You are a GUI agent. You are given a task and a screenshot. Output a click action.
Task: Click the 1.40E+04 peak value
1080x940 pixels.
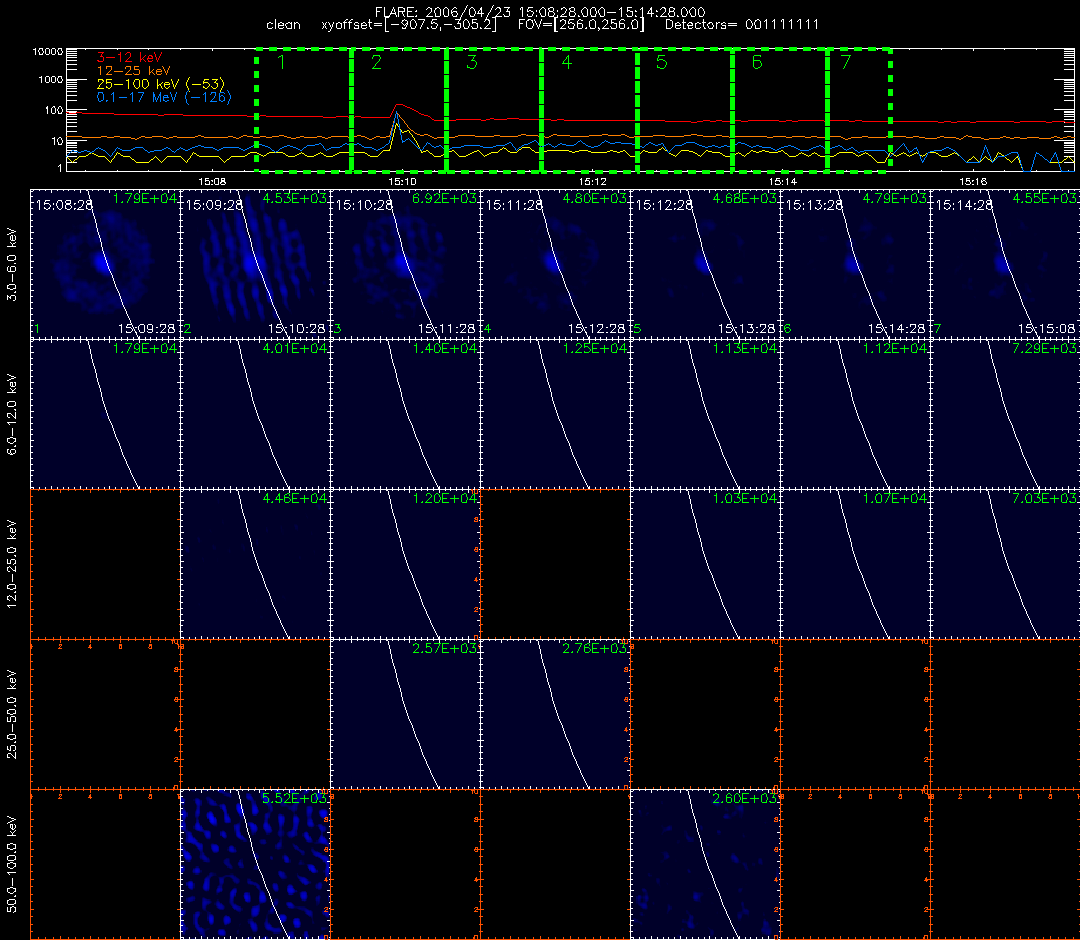(445, 348)
